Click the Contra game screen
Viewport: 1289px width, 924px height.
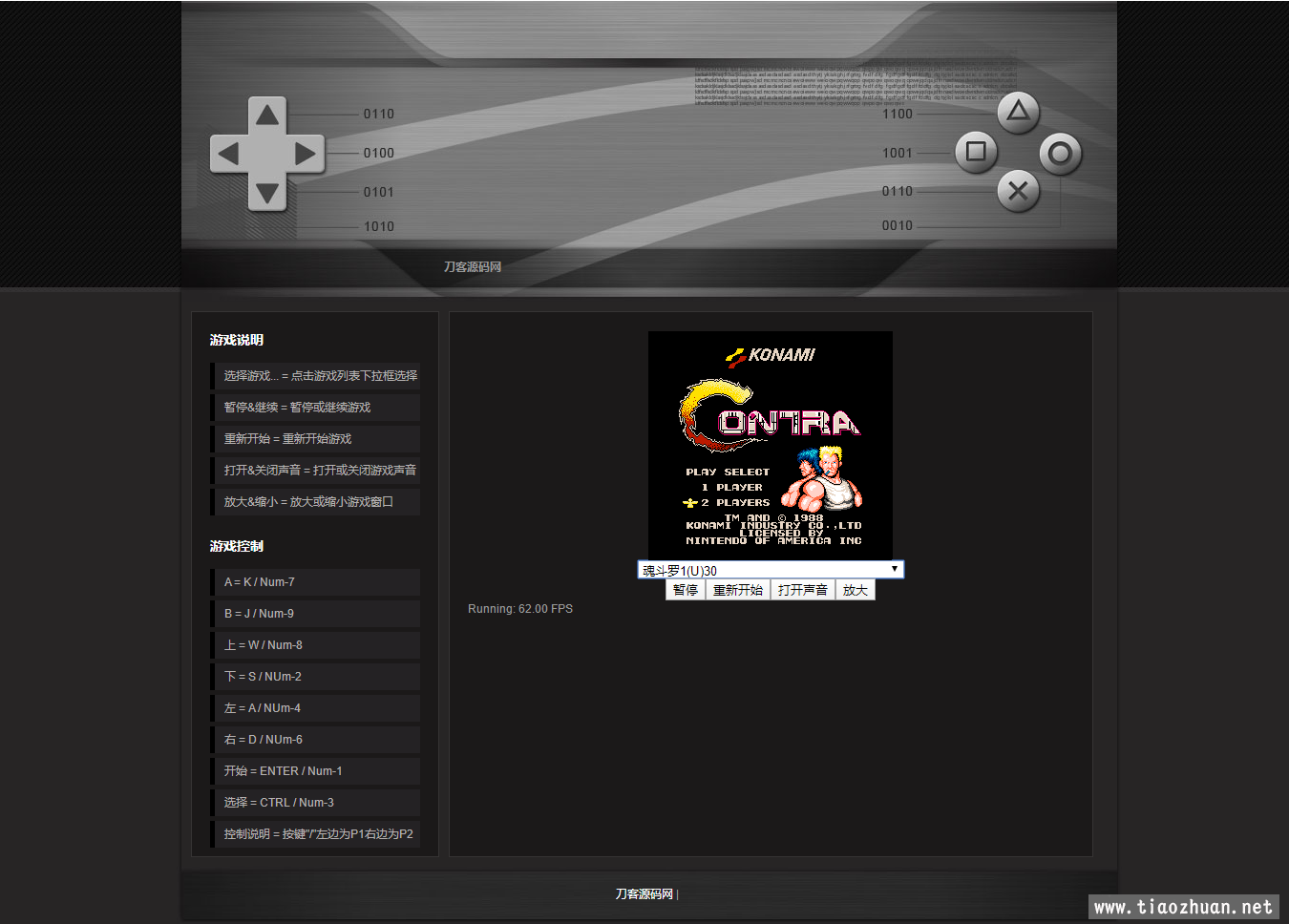[771, 445]
